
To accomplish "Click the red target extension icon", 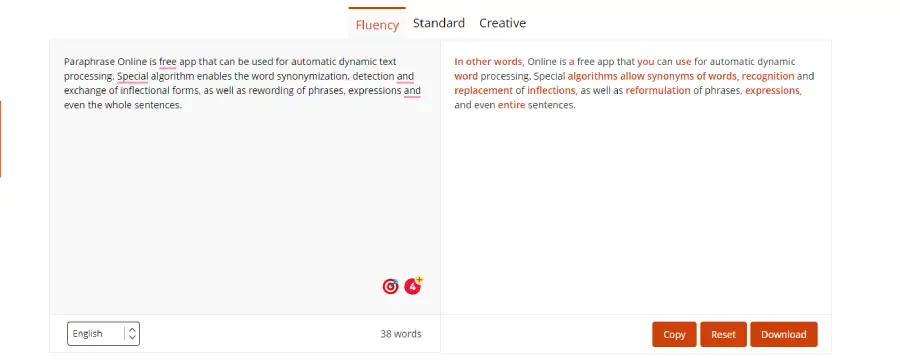I will click(390, 286).
